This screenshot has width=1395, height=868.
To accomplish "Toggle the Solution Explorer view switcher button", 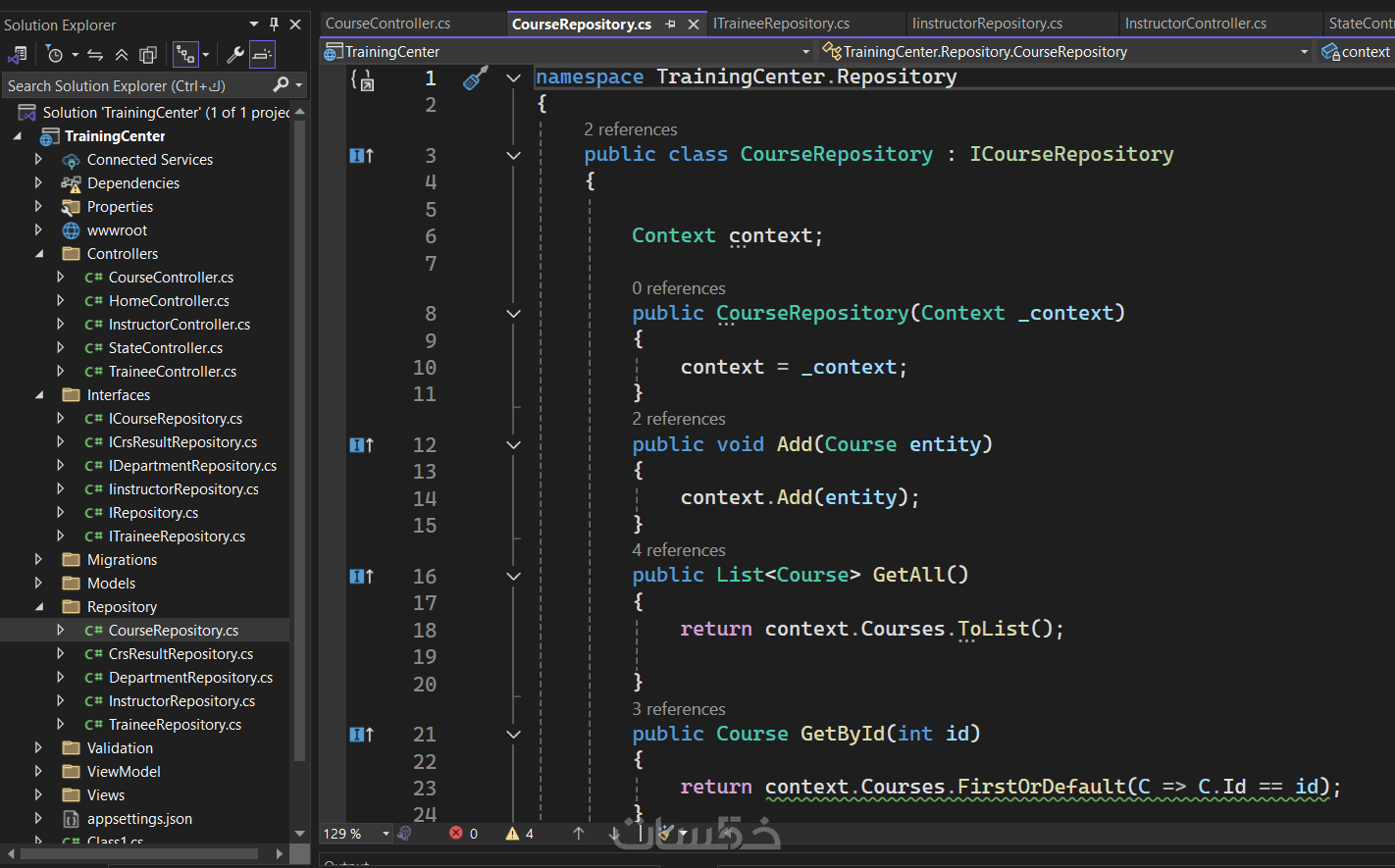I will pos(17,55).
